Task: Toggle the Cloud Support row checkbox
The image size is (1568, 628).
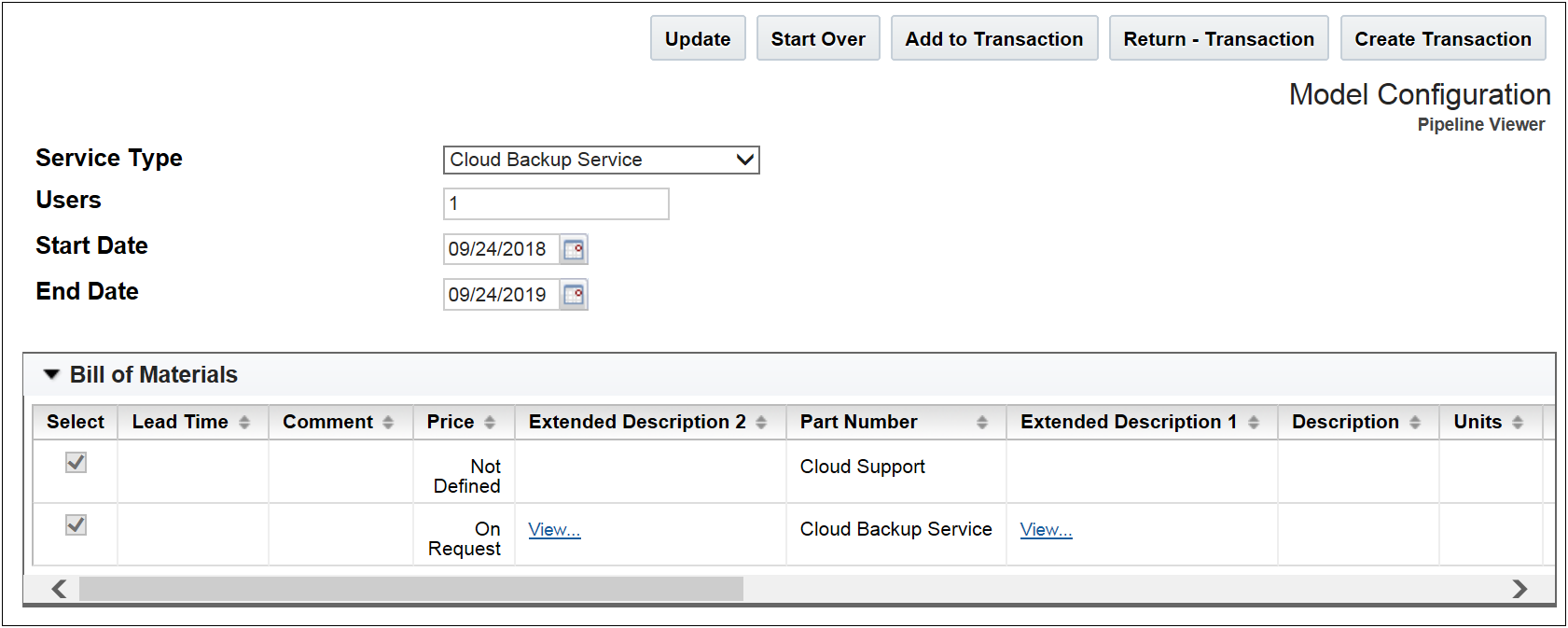Action: point(76,463)
